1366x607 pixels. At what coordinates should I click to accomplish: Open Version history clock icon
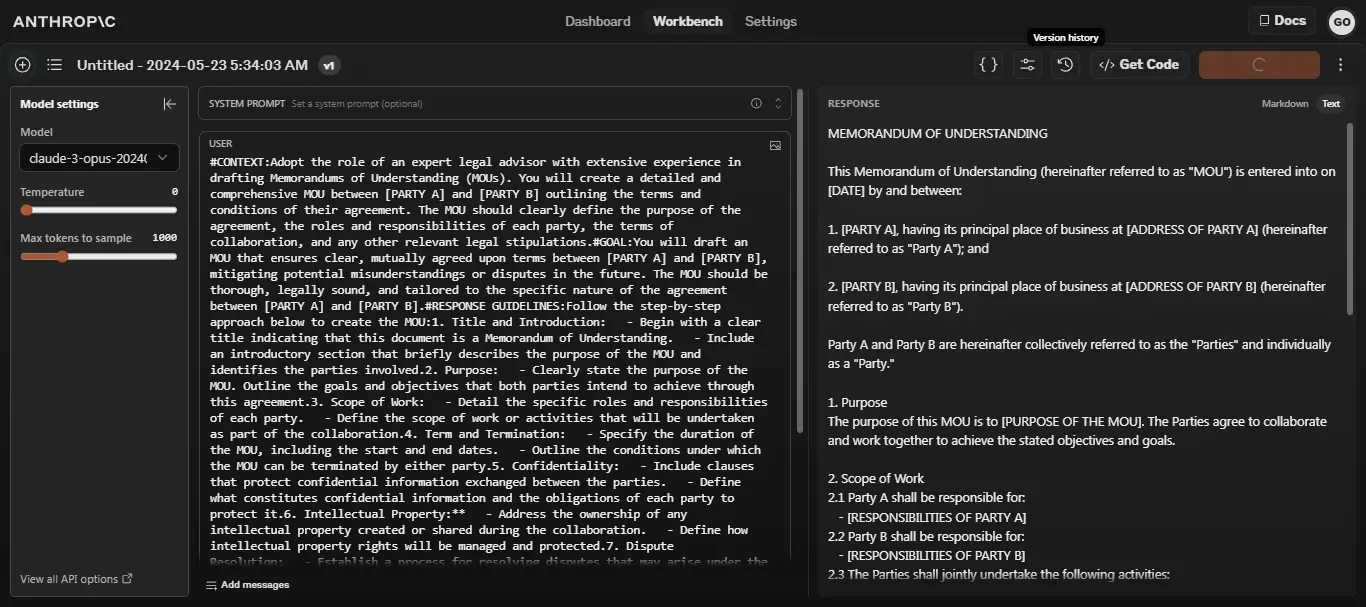click(1065, 65)
